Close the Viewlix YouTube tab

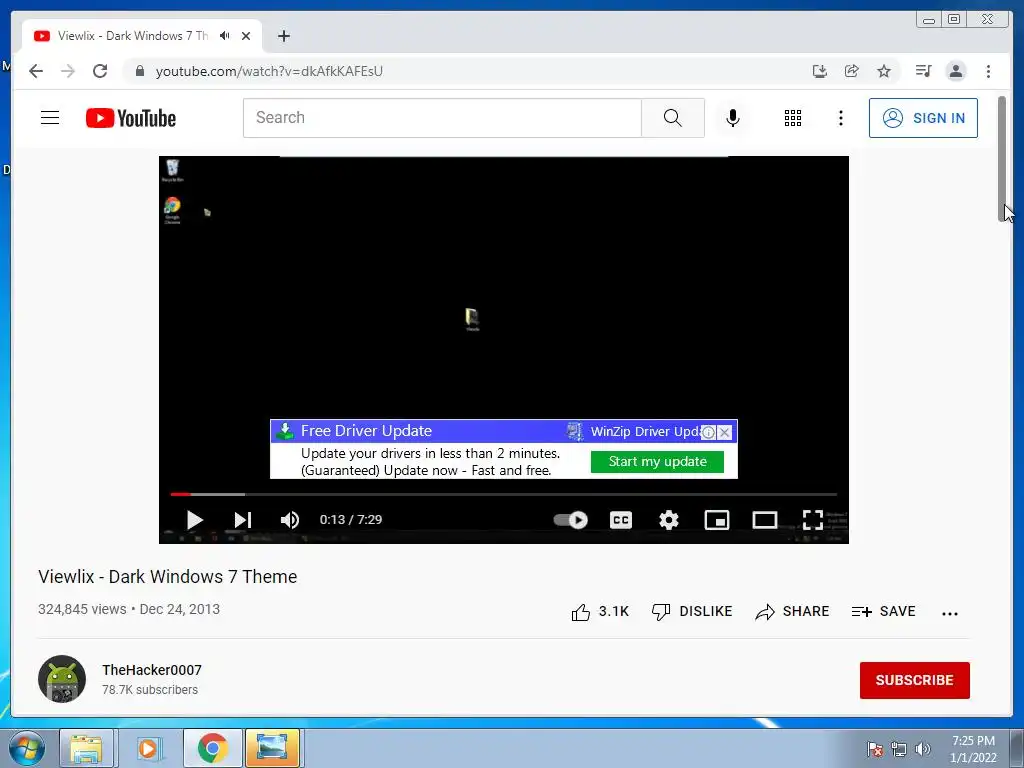pyautogui.click(x=246, y=36)
